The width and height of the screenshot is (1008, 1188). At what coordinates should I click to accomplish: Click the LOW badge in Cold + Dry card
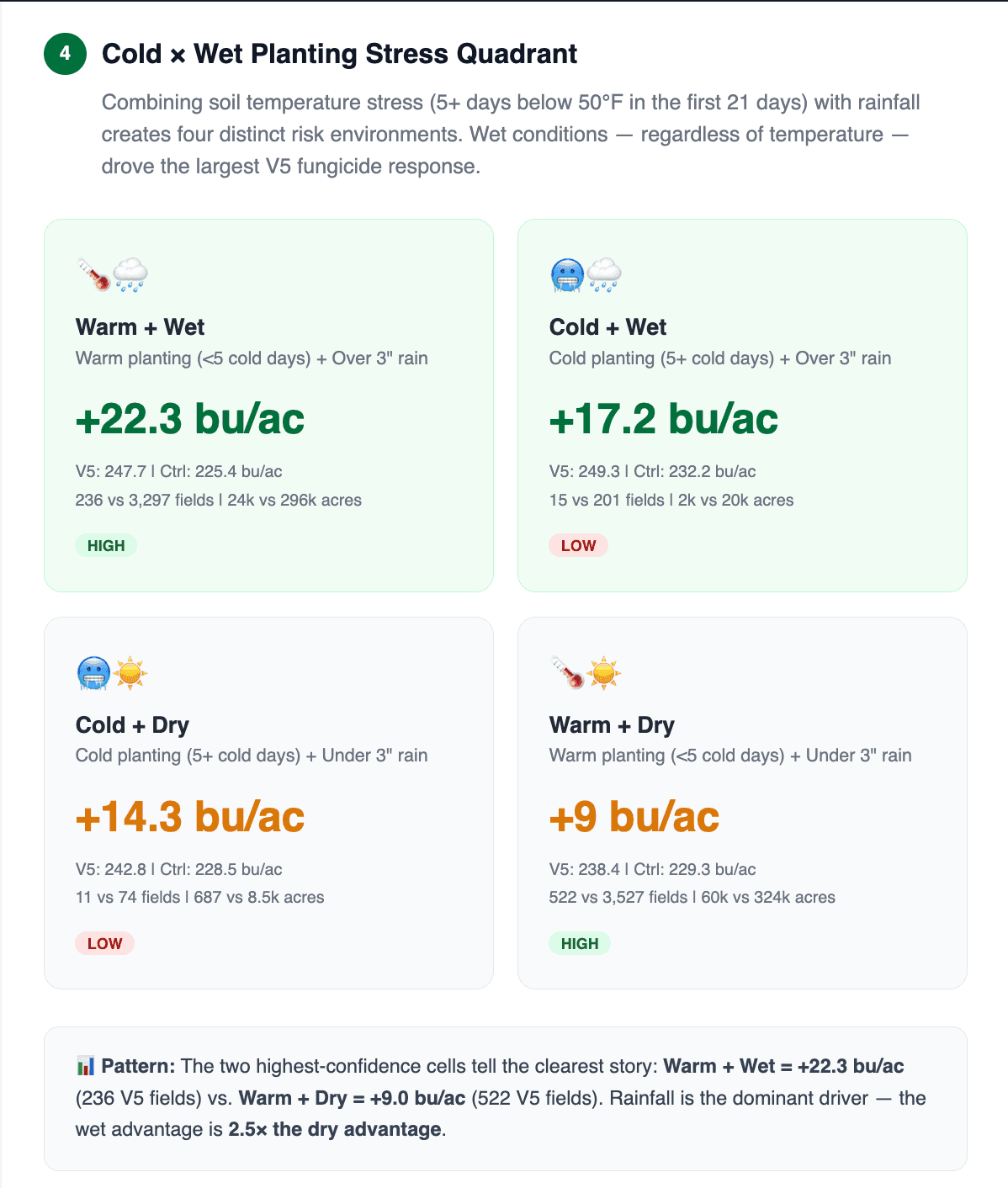[105, 943]
